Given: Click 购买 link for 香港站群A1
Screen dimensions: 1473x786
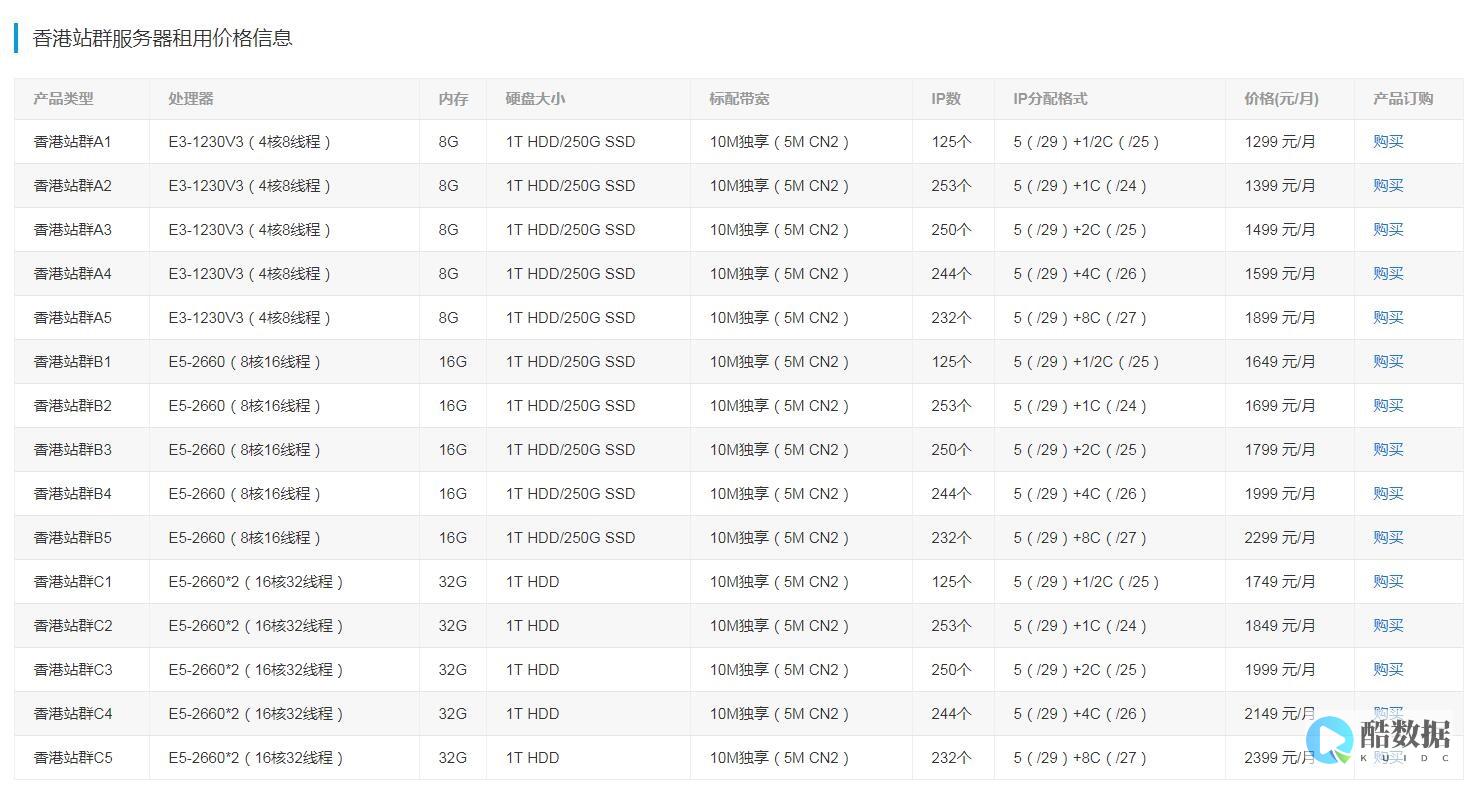Looking at the screenshot, I should point(1388,142).
